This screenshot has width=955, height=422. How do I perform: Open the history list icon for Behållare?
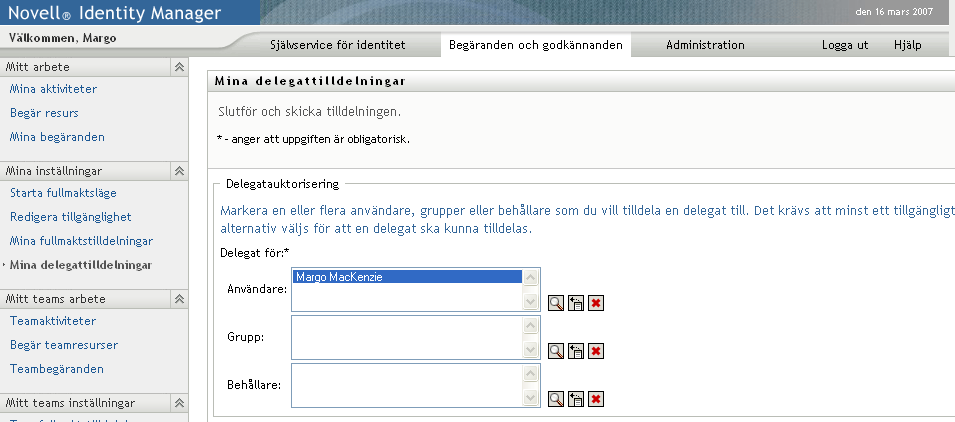click(576, 399)
